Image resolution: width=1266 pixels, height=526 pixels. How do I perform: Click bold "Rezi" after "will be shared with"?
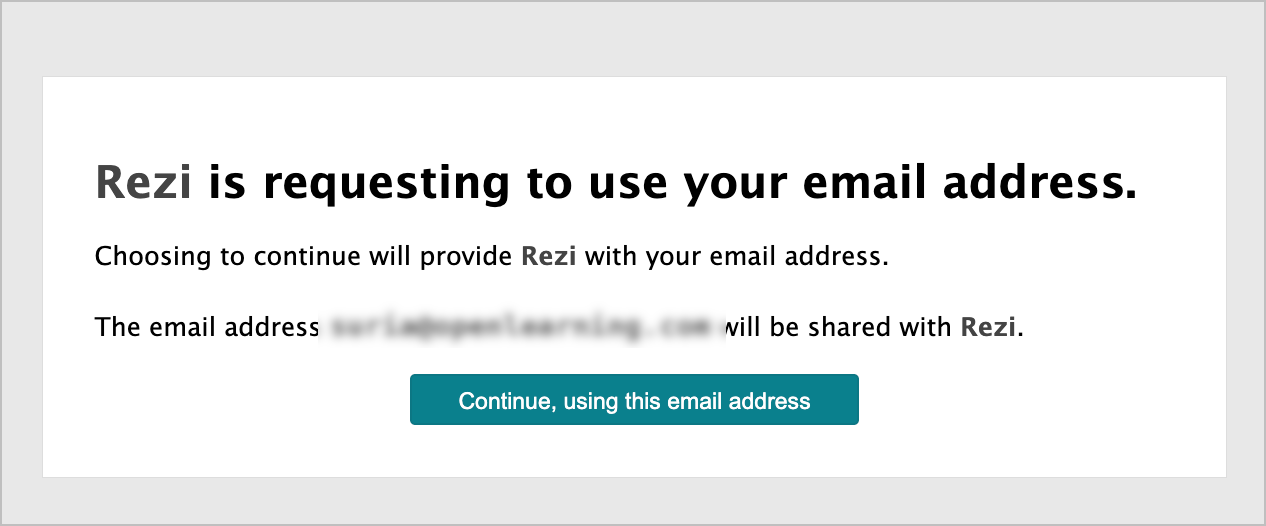[x=988, y=327]
